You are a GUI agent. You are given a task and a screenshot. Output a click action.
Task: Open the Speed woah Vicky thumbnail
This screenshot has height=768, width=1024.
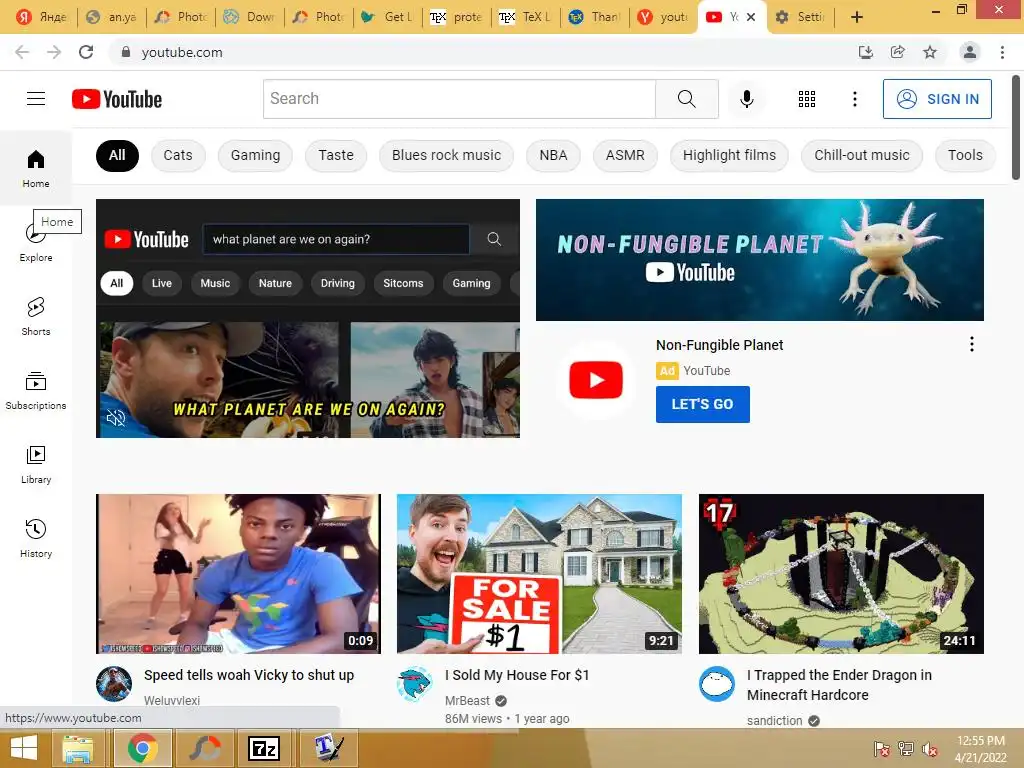[238, 574]
